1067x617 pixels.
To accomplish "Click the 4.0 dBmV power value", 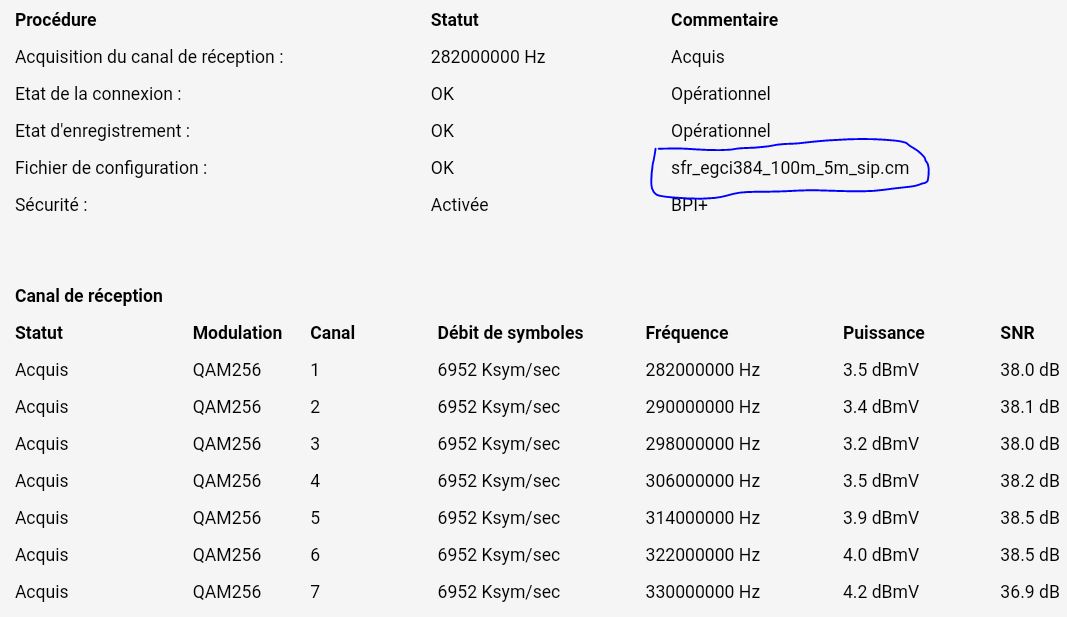I will click(880, 555).
